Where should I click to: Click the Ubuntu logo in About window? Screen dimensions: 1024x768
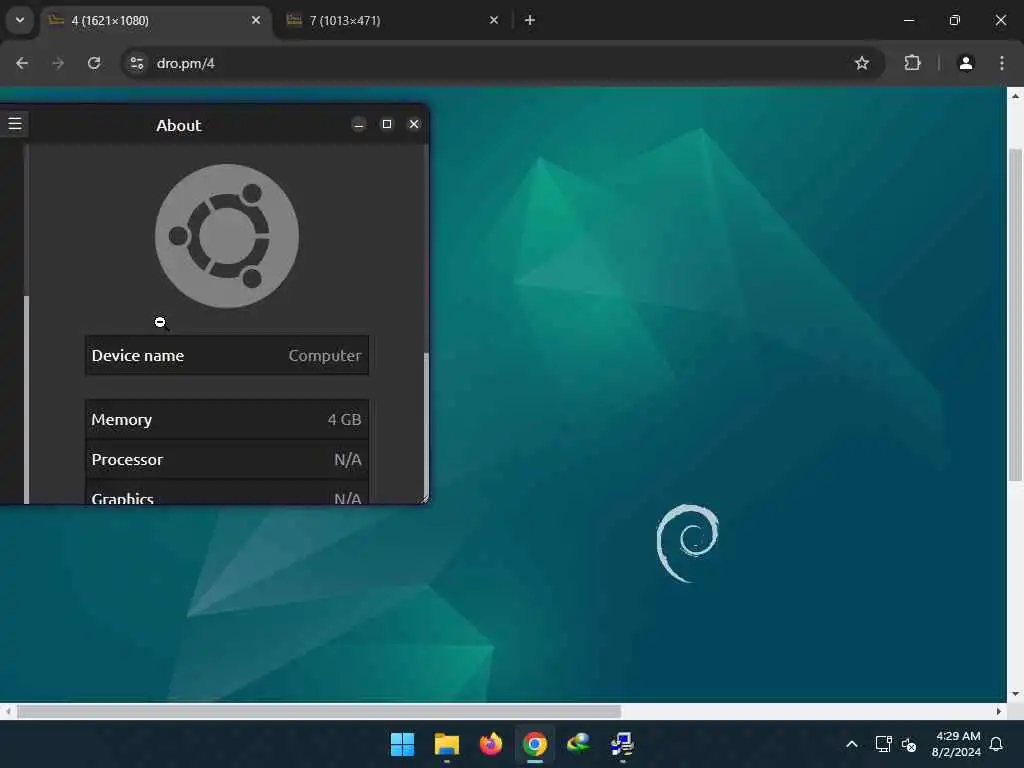tap(227, 236)
